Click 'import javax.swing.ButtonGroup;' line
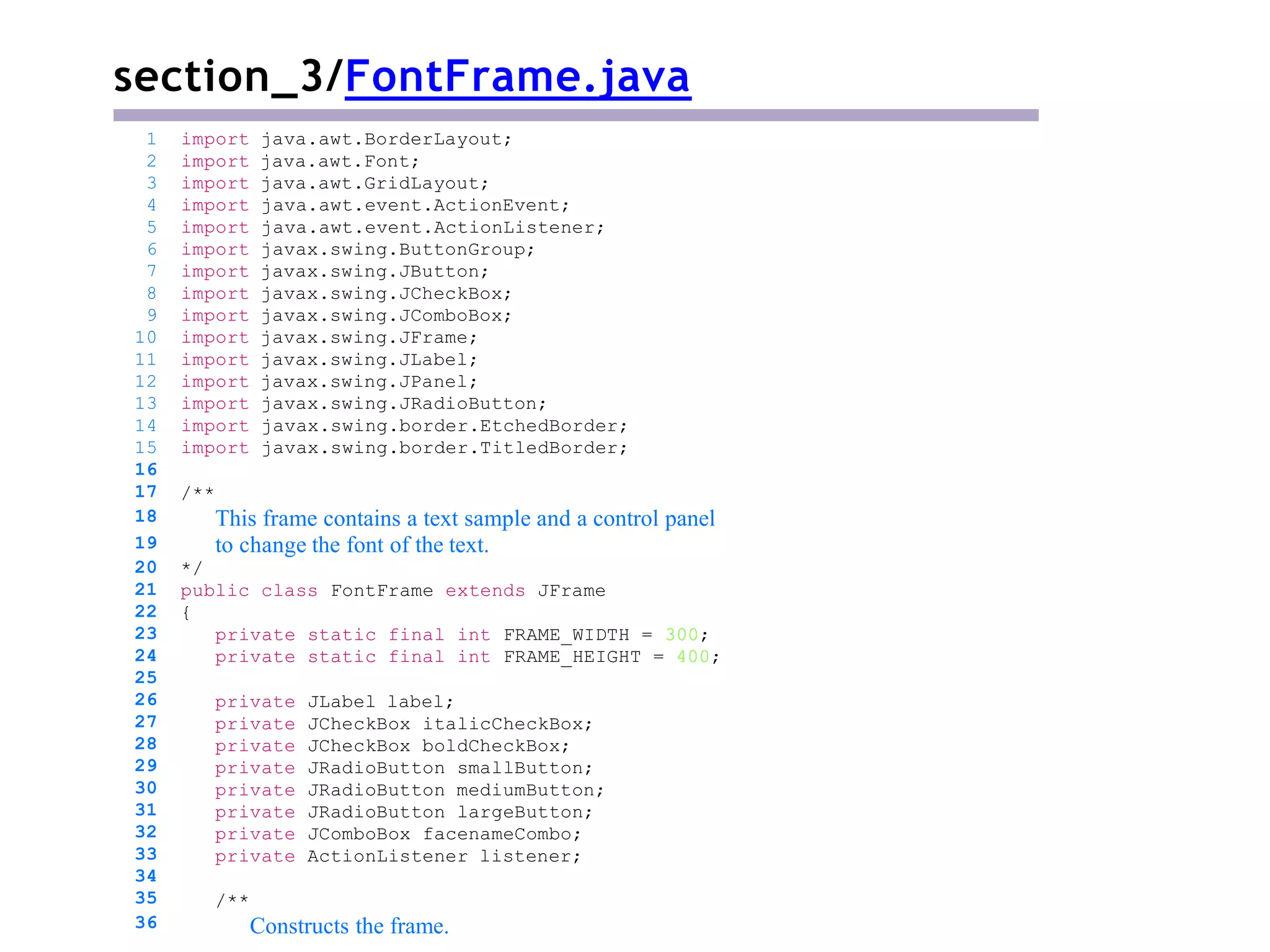 coord(358,250)
